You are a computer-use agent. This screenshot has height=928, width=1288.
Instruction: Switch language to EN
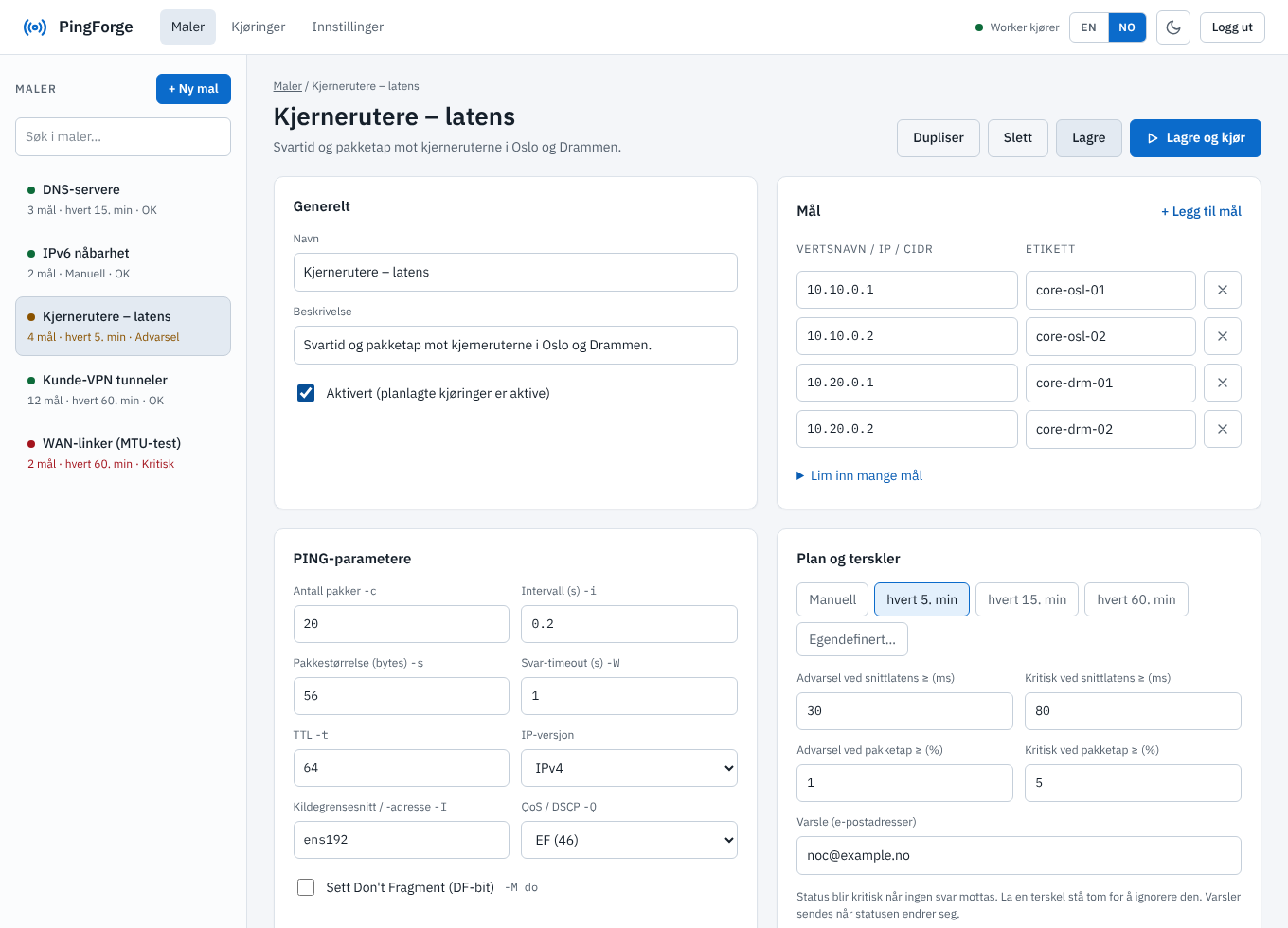click(1089, 27)
